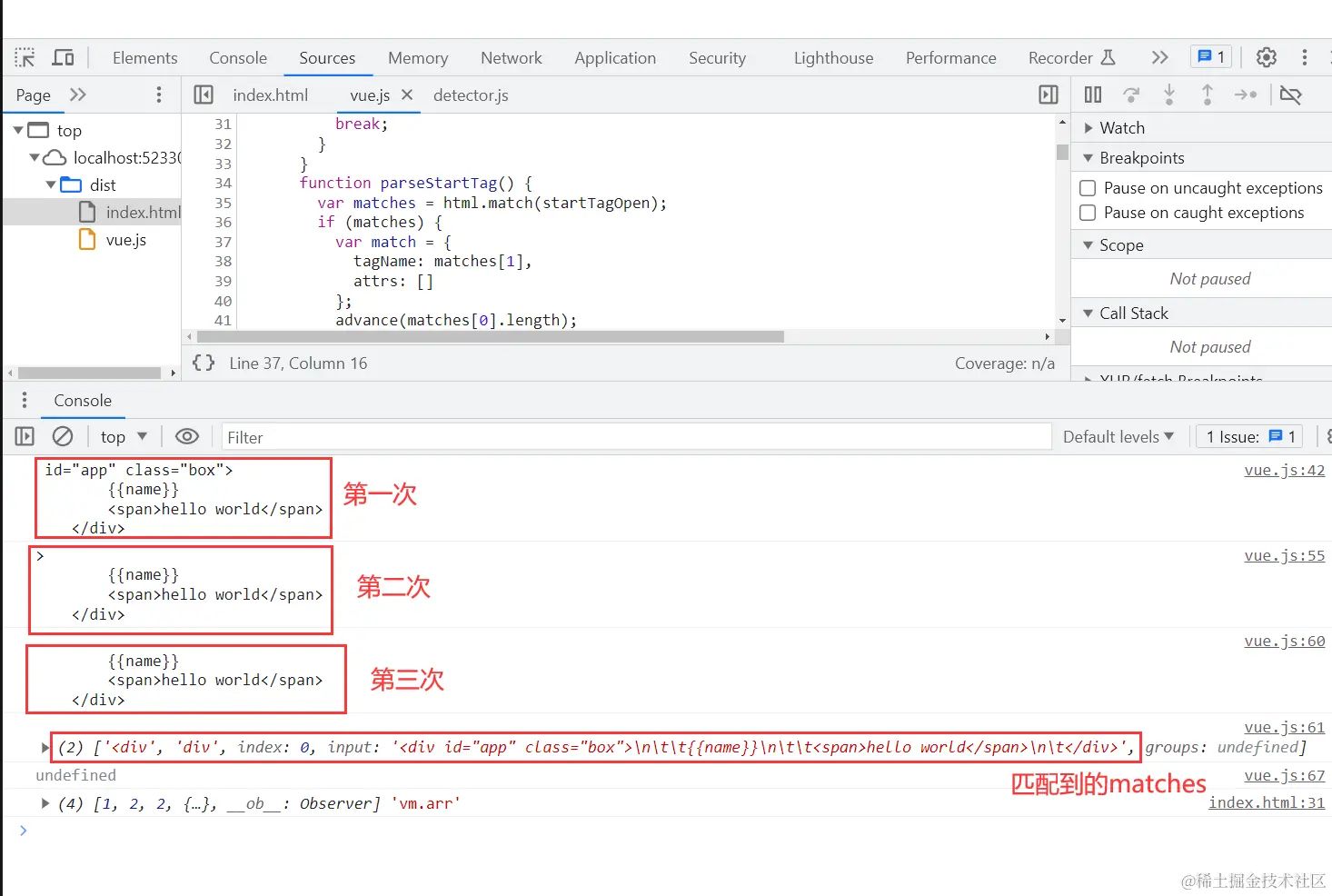Collapse the Scope section

1088,245
